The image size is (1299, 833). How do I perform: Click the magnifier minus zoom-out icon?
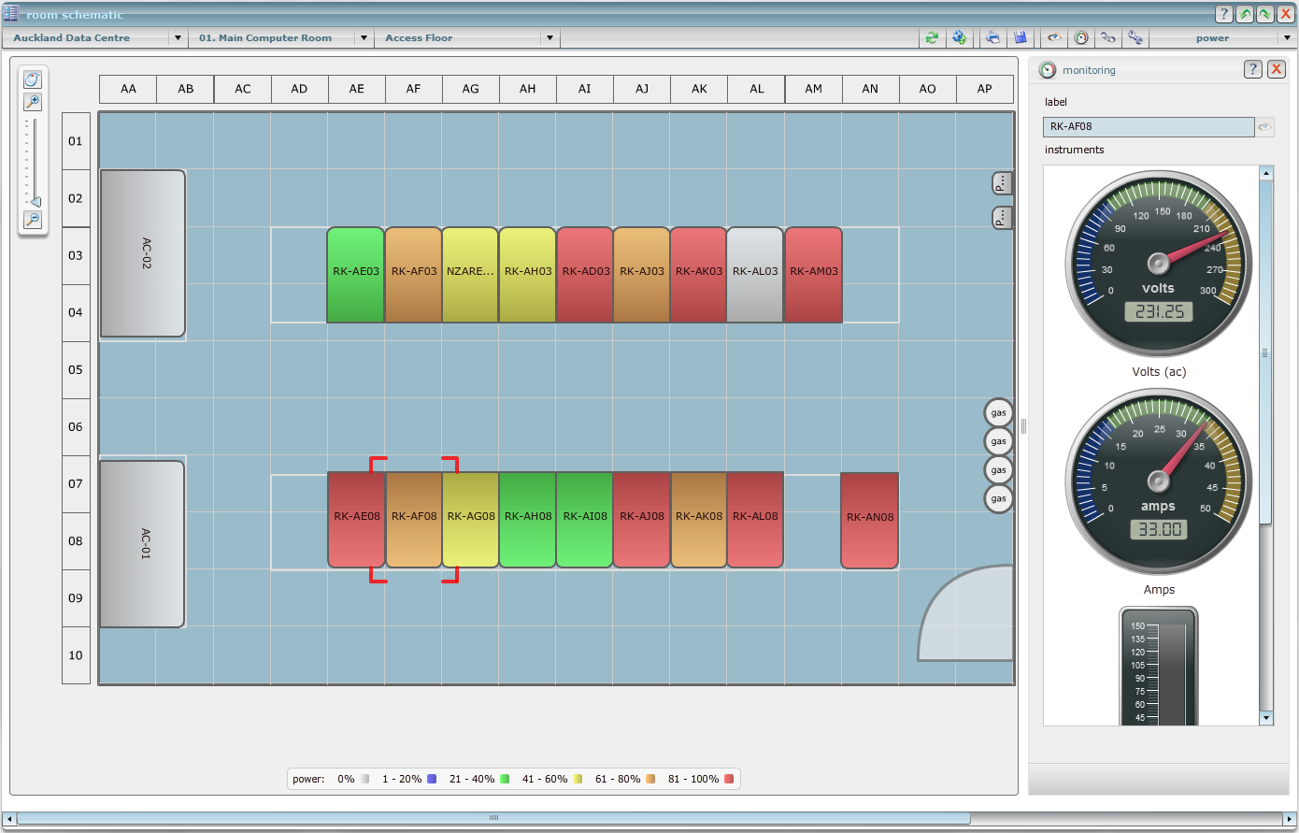click(33, 220)
